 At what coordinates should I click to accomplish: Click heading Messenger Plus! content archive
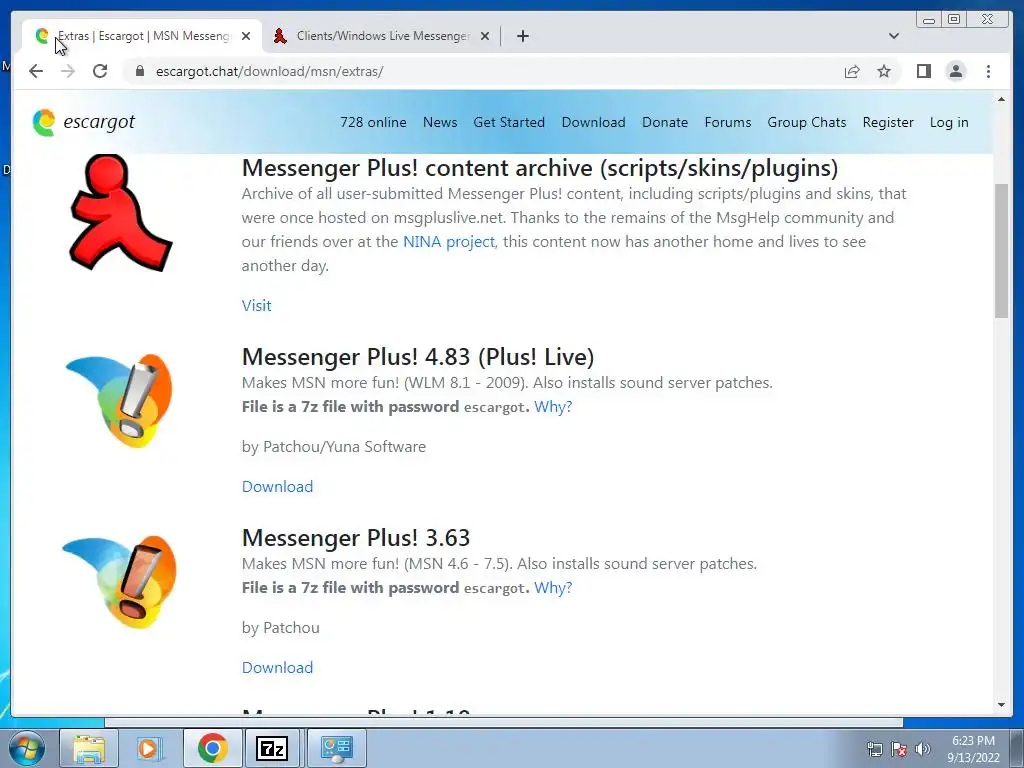(539, 168)
